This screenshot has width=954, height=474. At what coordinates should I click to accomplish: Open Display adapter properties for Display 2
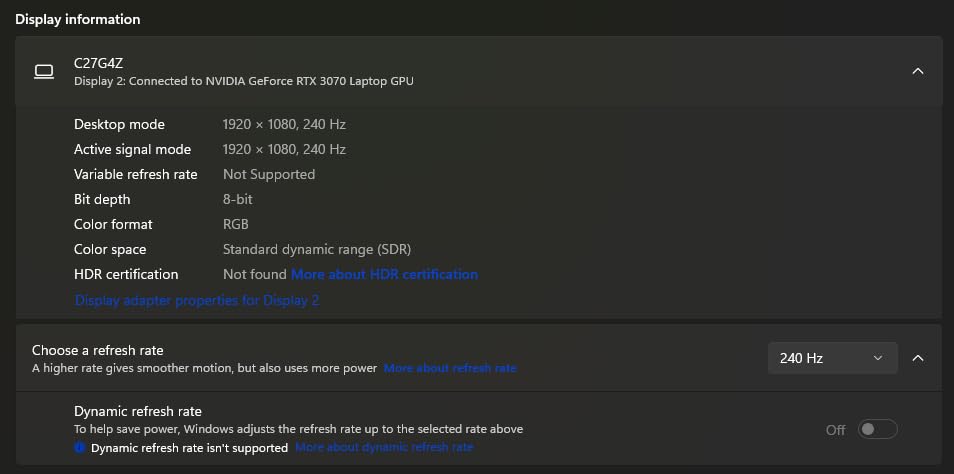tap(197, 300)
